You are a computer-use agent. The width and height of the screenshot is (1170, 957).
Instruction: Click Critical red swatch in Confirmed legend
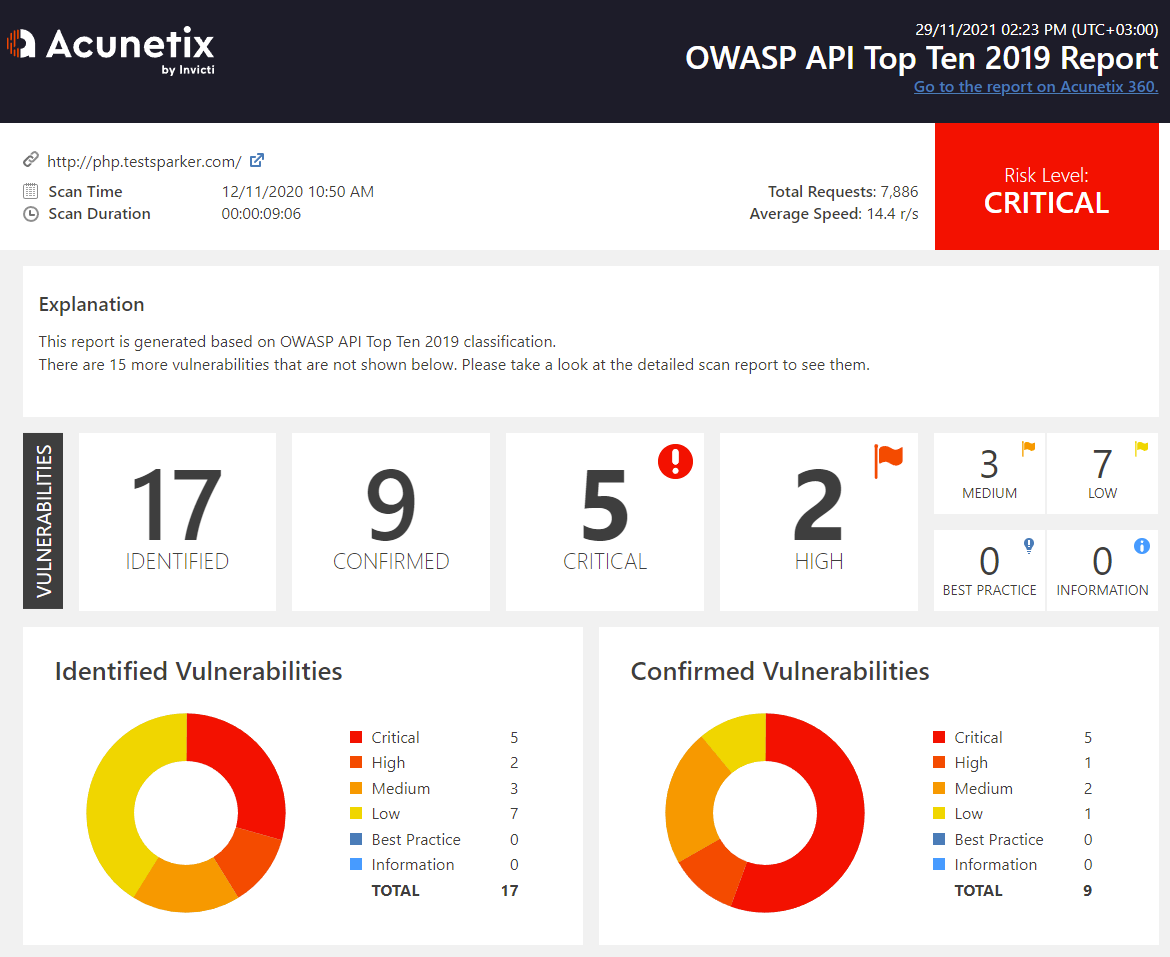(x=939, y=737)
